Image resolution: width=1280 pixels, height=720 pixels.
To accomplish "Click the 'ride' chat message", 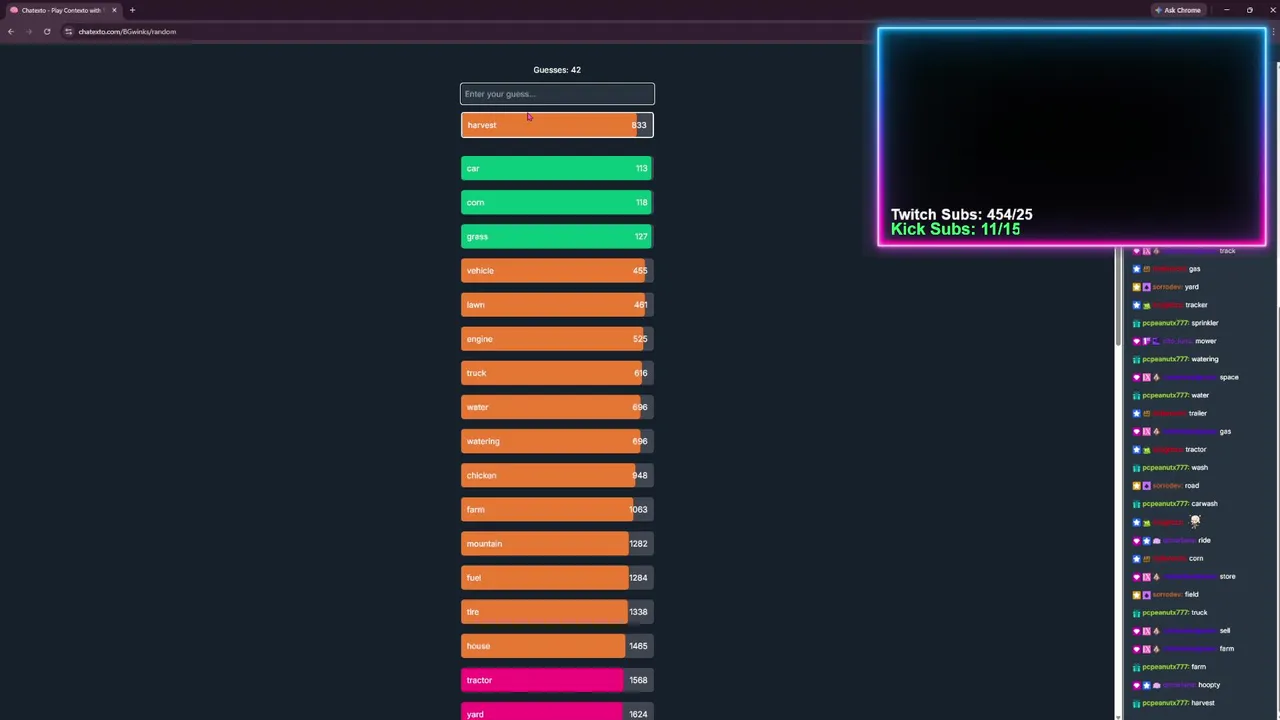I will 1204,540.
